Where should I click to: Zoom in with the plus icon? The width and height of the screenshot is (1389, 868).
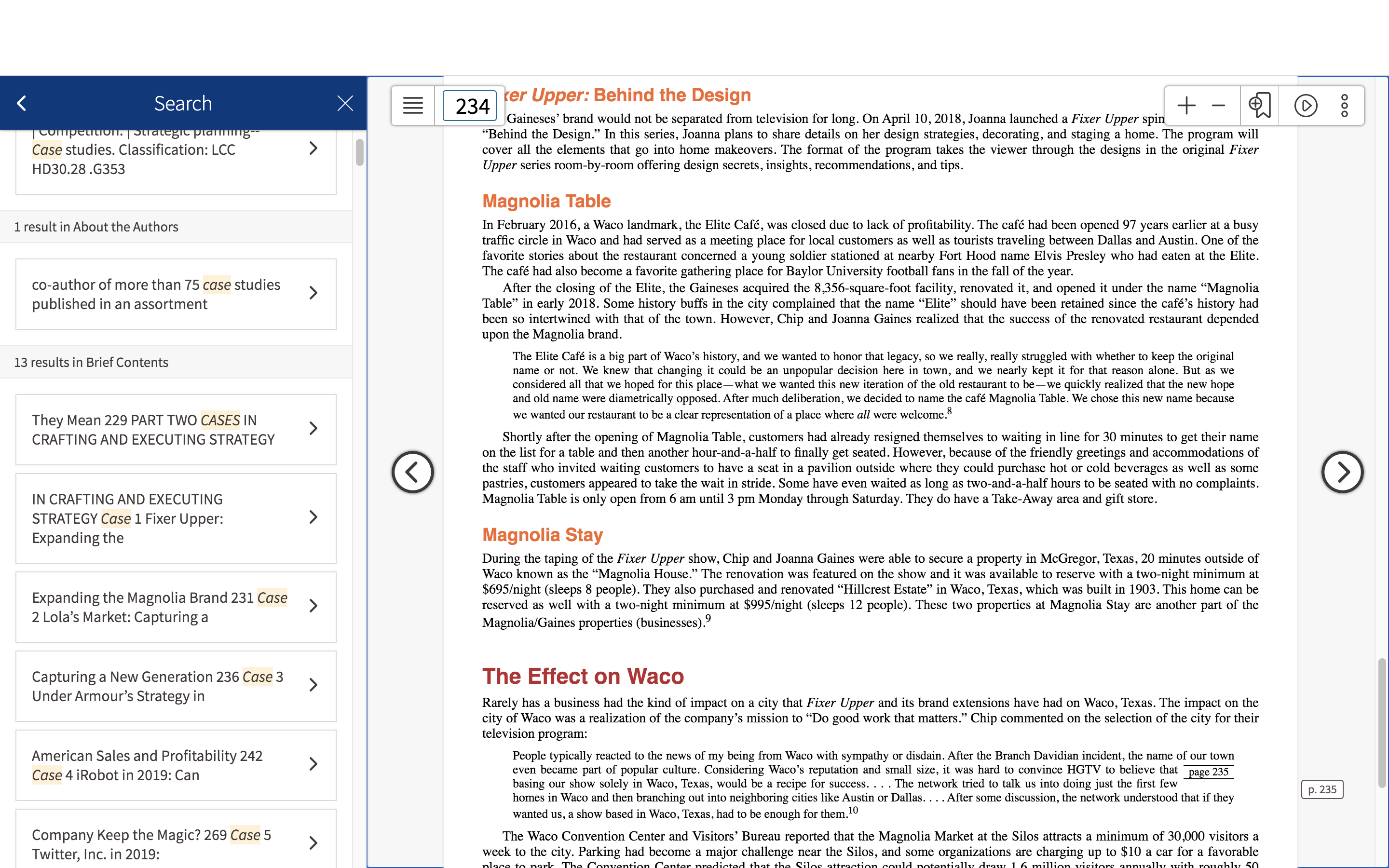pyautogui.click(x=1186, y=106)
